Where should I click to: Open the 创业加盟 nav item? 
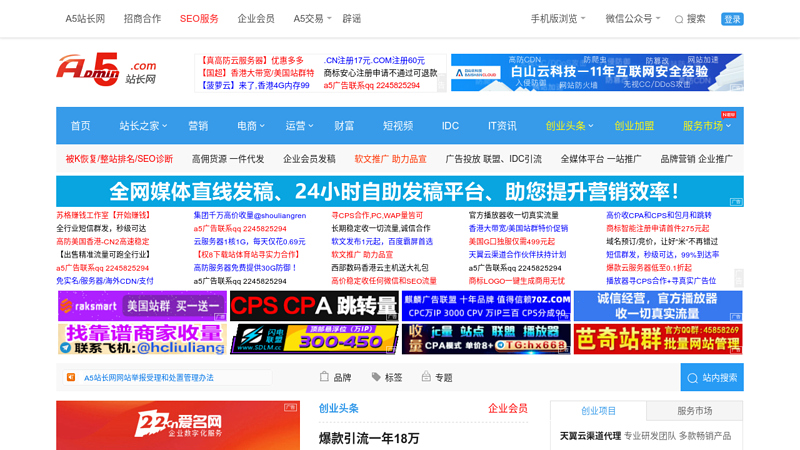click(634, 126)
